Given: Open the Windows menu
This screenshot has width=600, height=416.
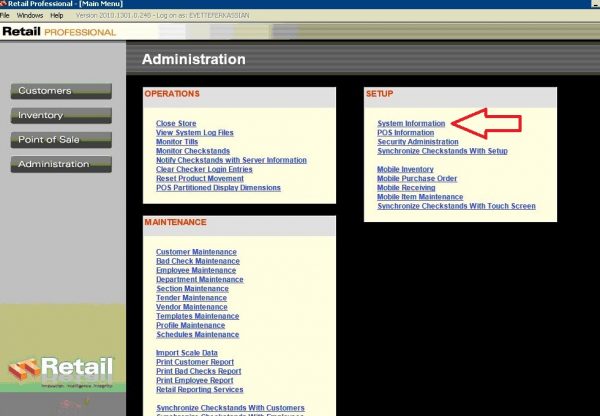Looking at the screenshot, I should tap(30, 16).
